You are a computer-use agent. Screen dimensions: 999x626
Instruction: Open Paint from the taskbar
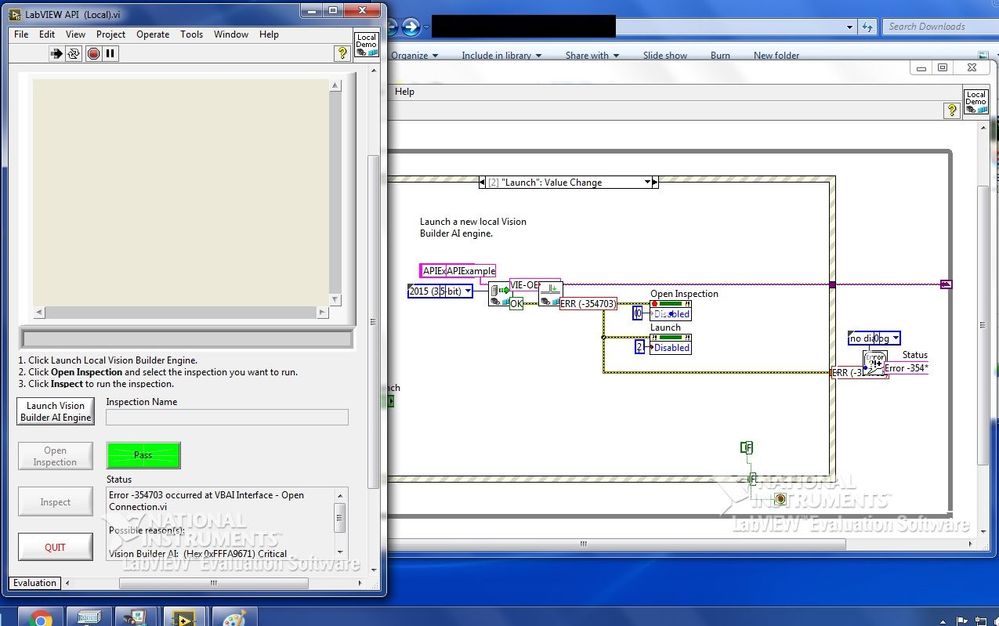coord(234,618)
